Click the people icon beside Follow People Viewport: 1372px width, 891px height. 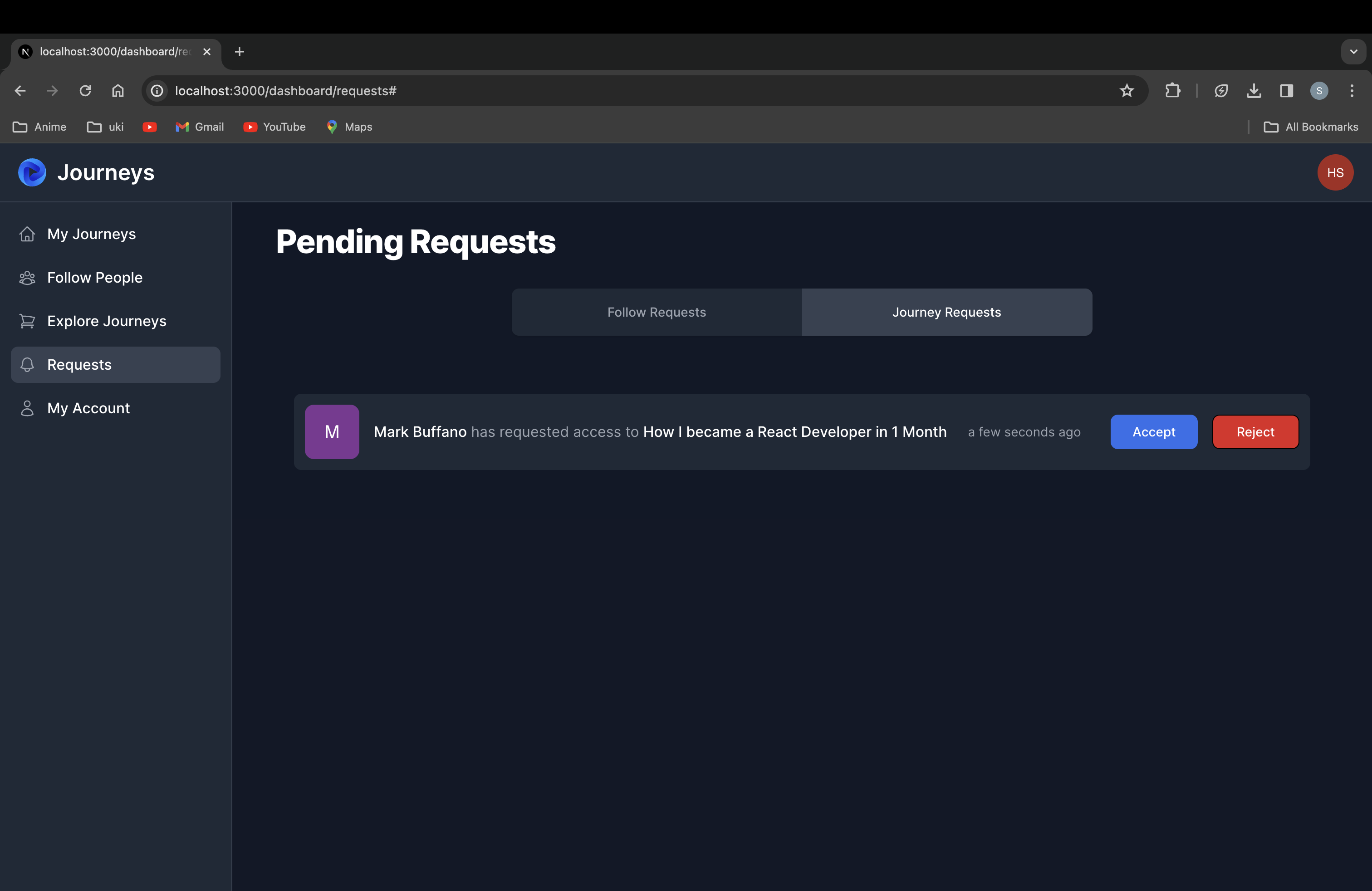27,278
